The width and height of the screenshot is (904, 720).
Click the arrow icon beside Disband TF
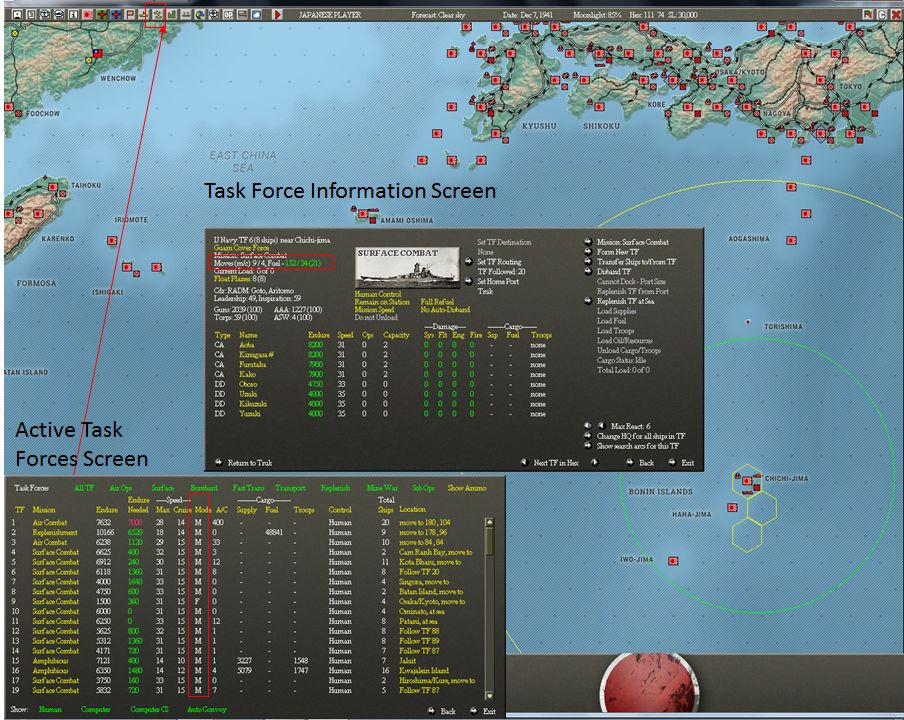(x=588, y=271)
